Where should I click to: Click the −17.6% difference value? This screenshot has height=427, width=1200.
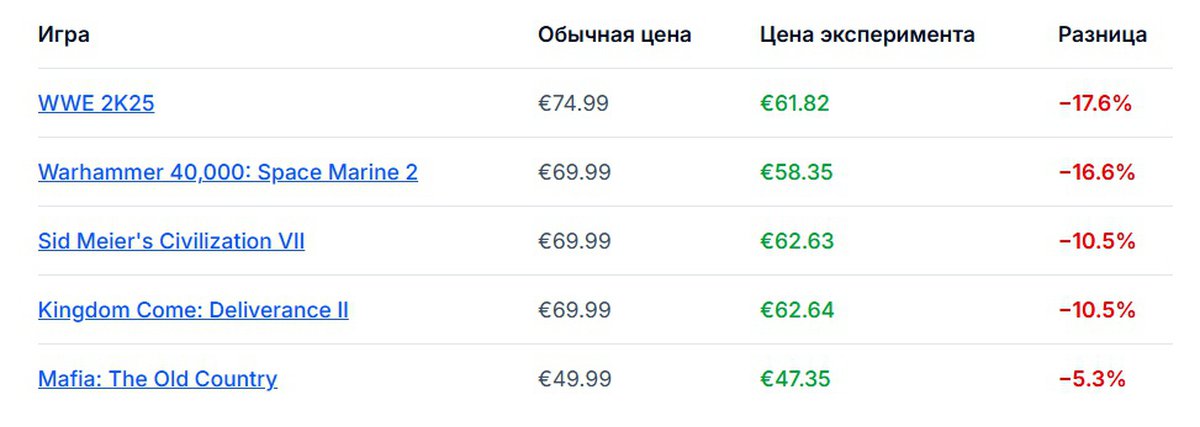pyautogui.click(x=1094, y=103)
